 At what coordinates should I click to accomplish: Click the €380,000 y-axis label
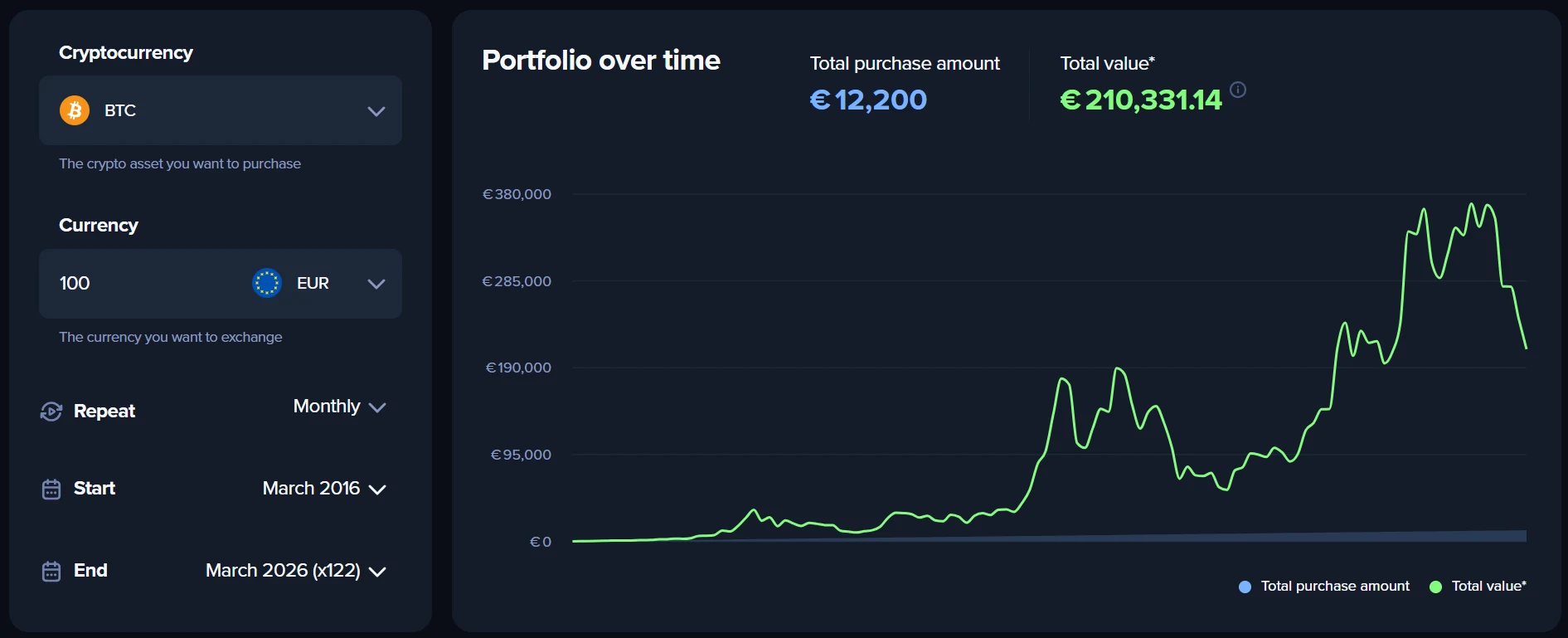(517, 194)
